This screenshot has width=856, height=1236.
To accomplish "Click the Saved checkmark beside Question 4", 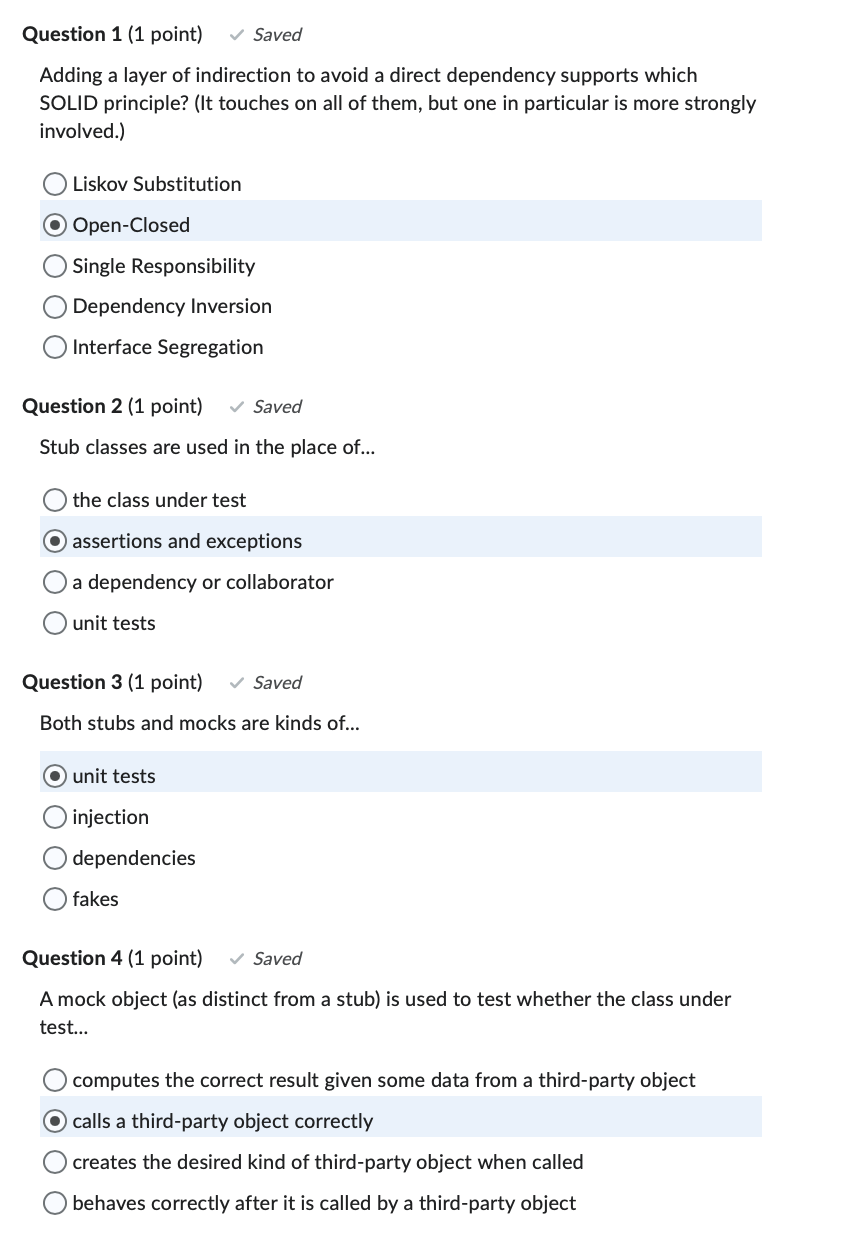I will pyautogui.click(x=236, y=958).
